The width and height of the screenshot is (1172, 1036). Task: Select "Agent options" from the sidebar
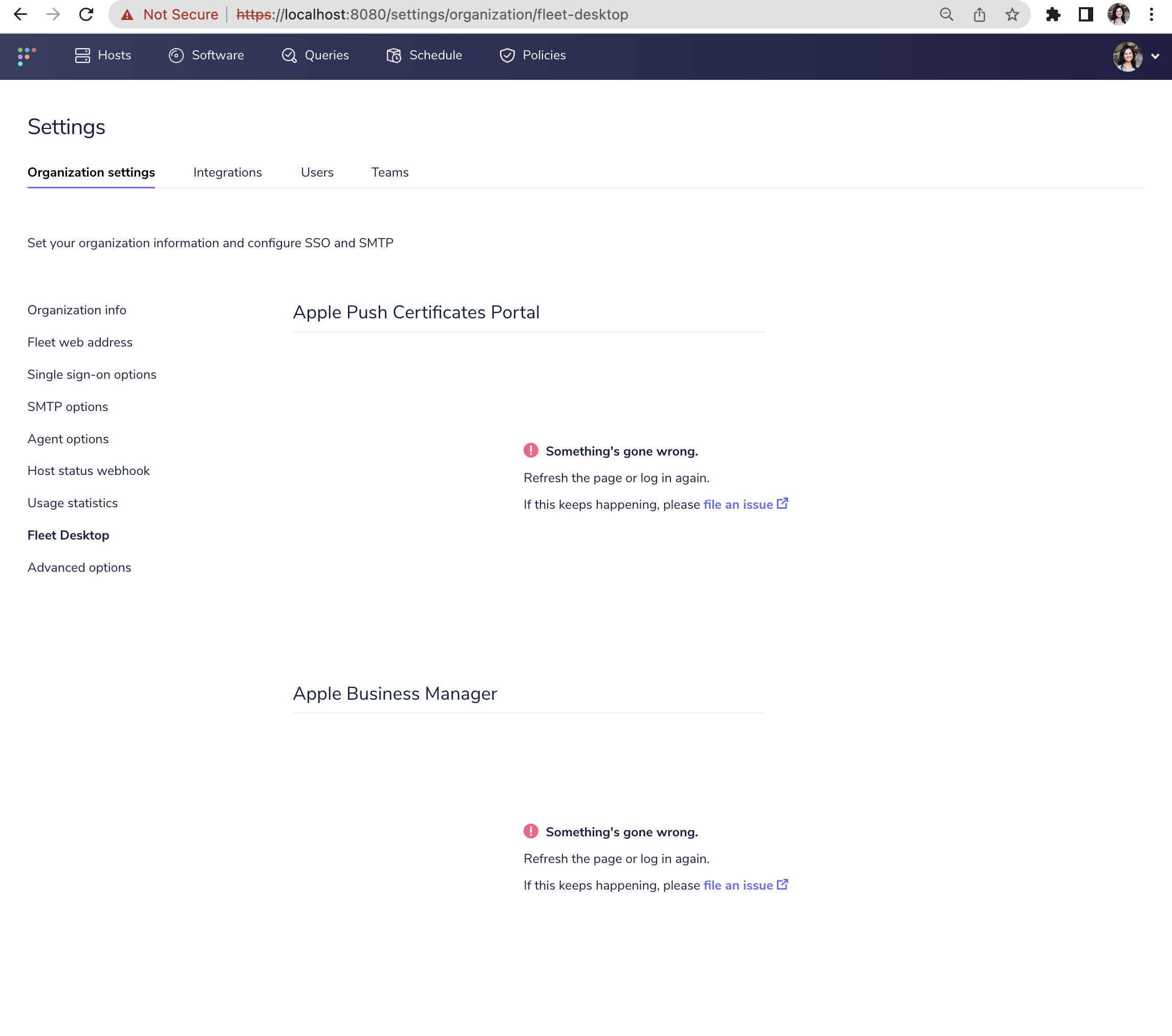point(68,439)
